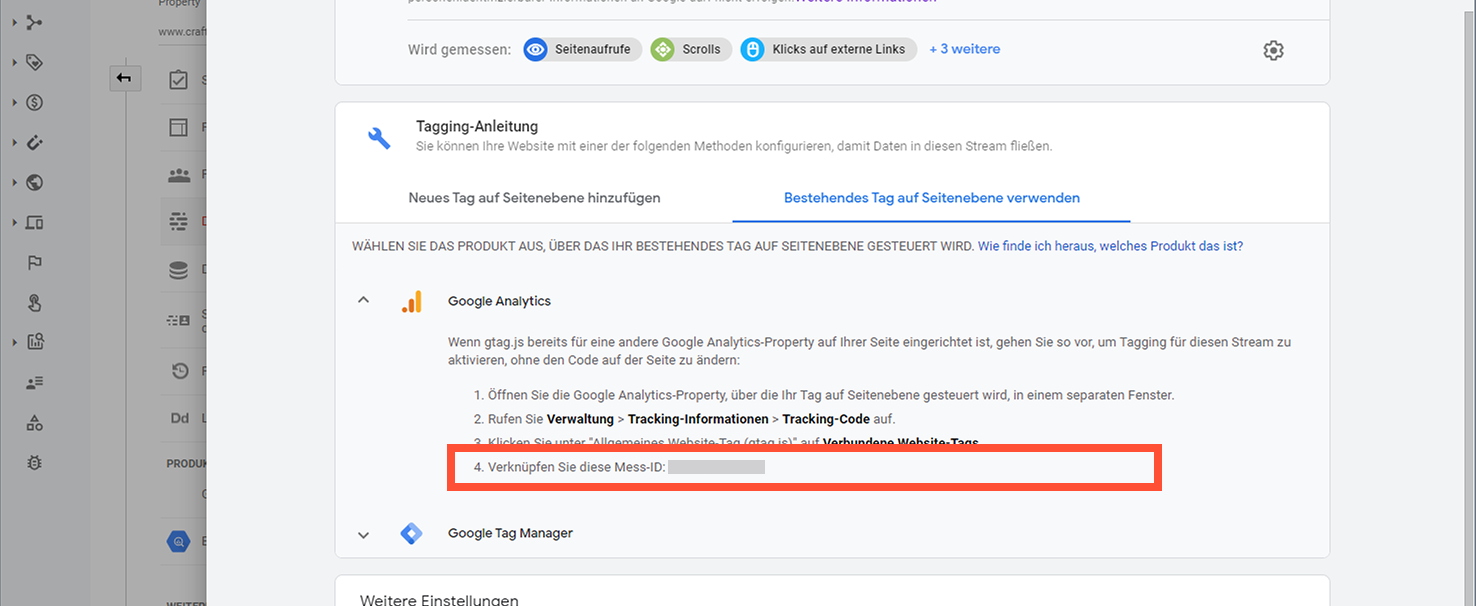This screenshot has height=606, width=1476.
Task: Open the dollar monetization icon in sidebar
Action: click(35, 102)
